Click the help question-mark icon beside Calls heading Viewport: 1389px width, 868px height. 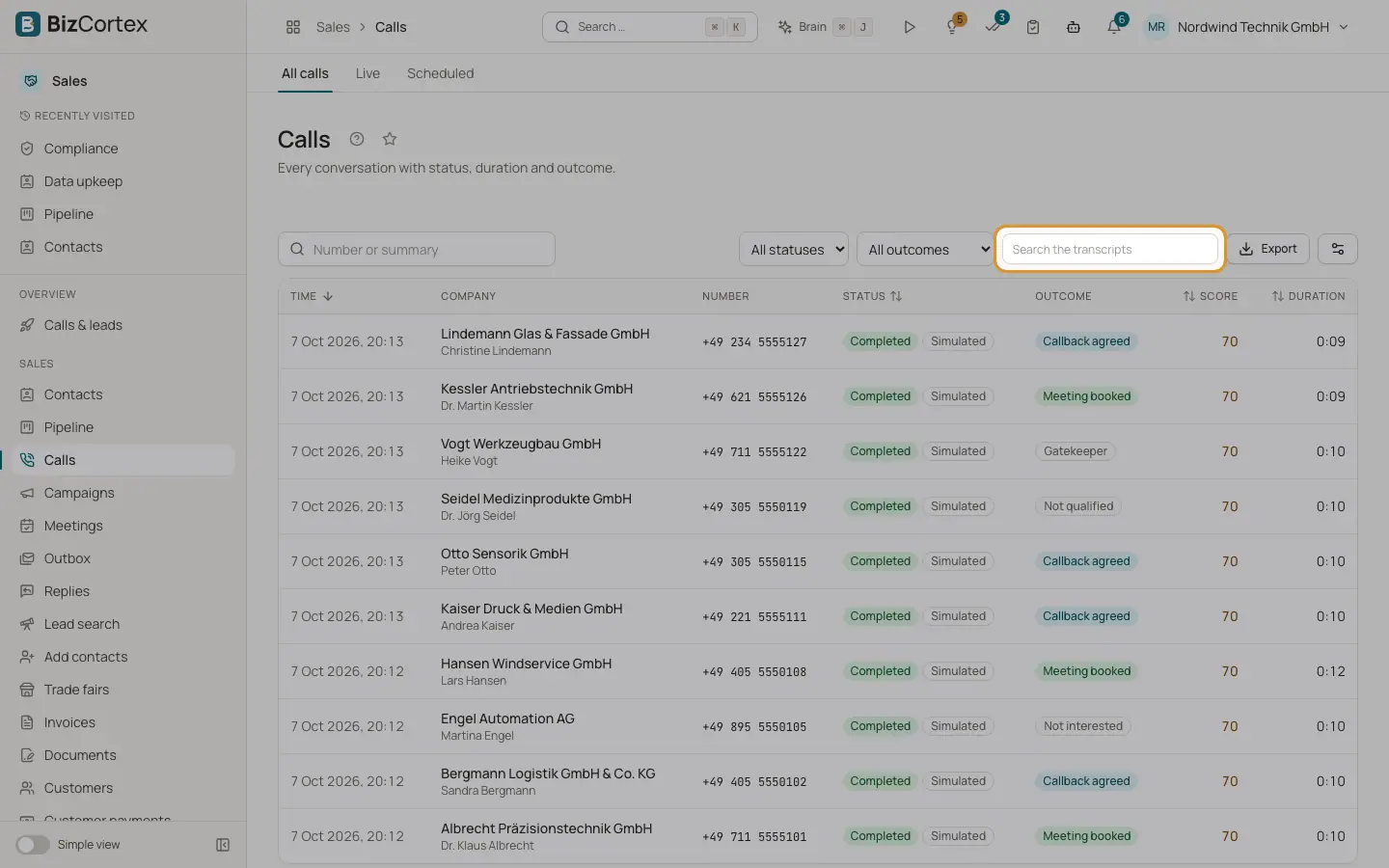357,139
